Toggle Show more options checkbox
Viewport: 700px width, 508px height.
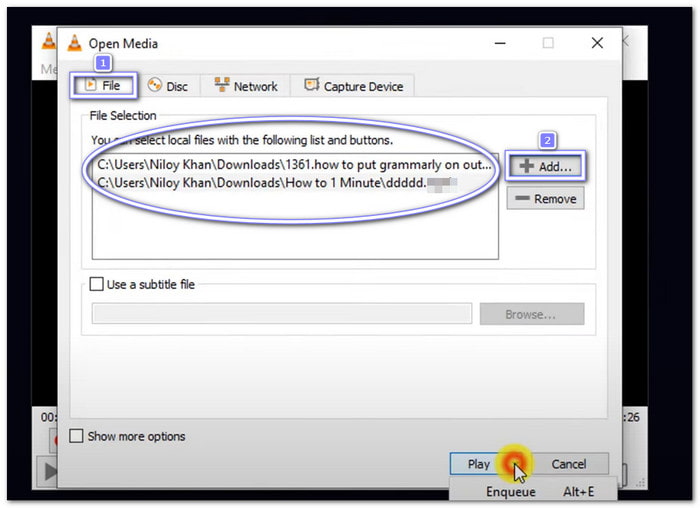click(x=76, y=436)
